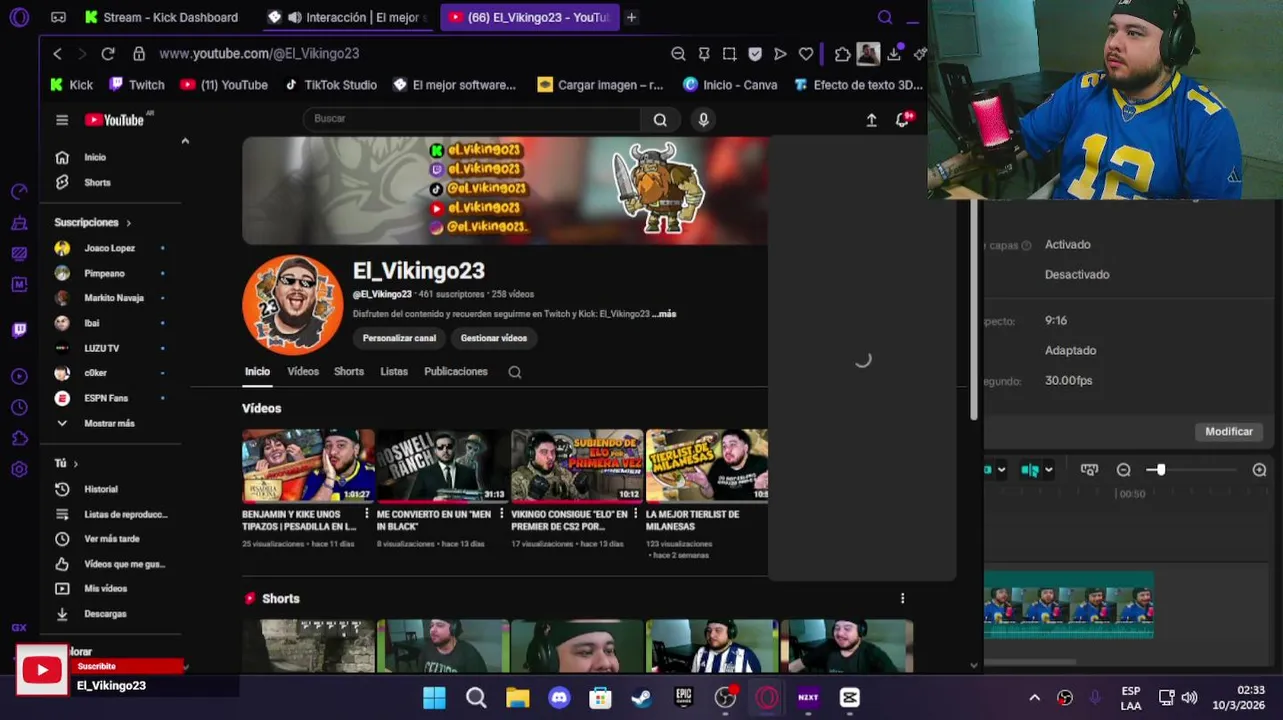
Task: Open options for Benjamin y Kike video
Action: (366, 514)
